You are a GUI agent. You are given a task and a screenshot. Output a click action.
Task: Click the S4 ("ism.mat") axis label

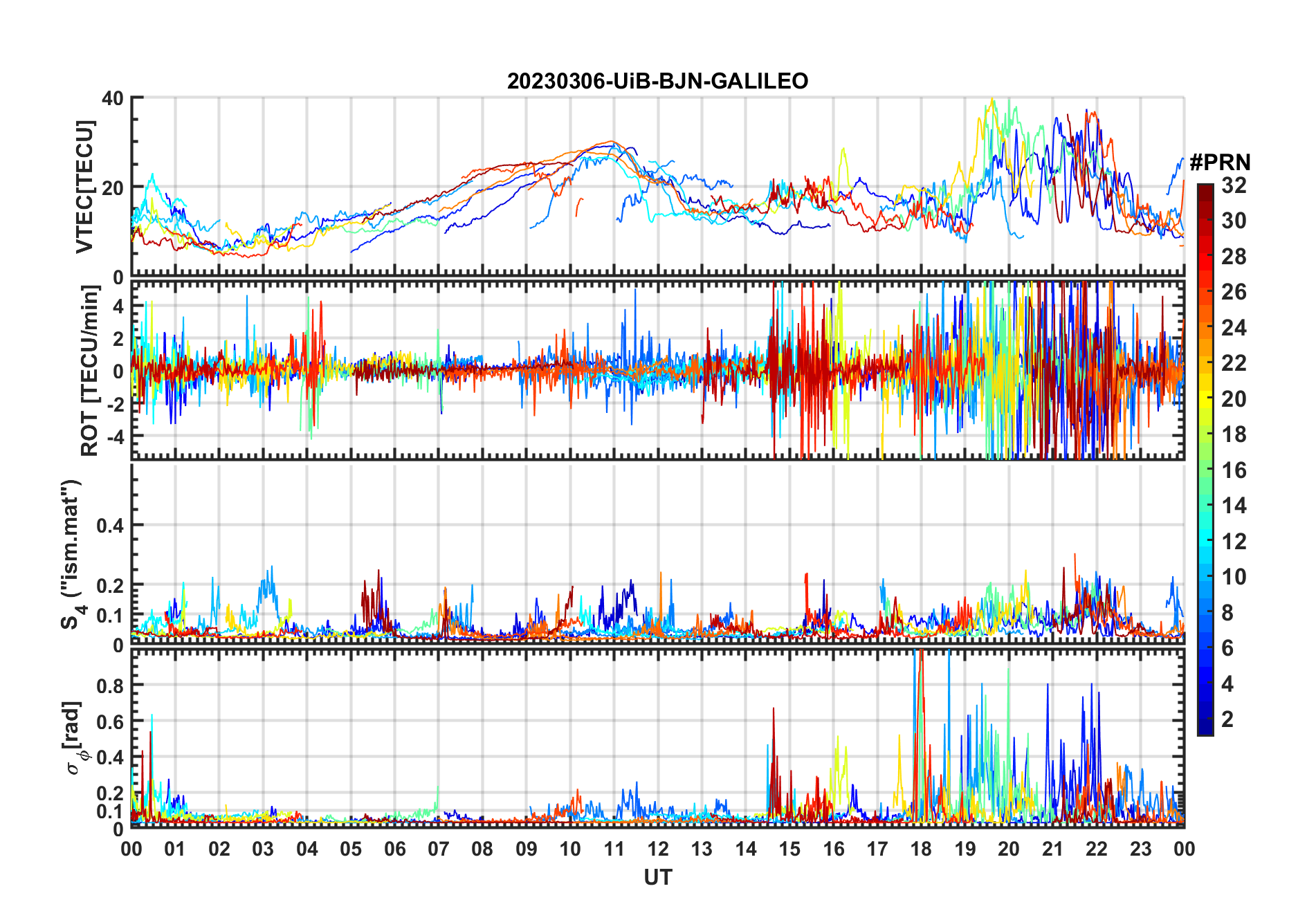[x=72, y=554]
